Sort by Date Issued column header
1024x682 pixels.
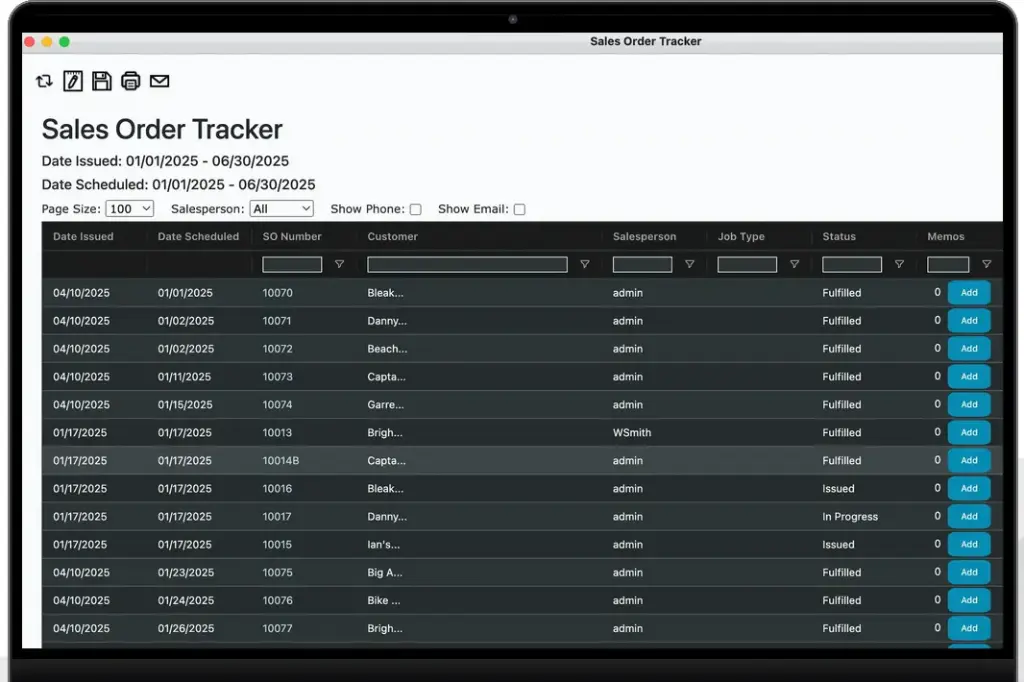[83, 237]
